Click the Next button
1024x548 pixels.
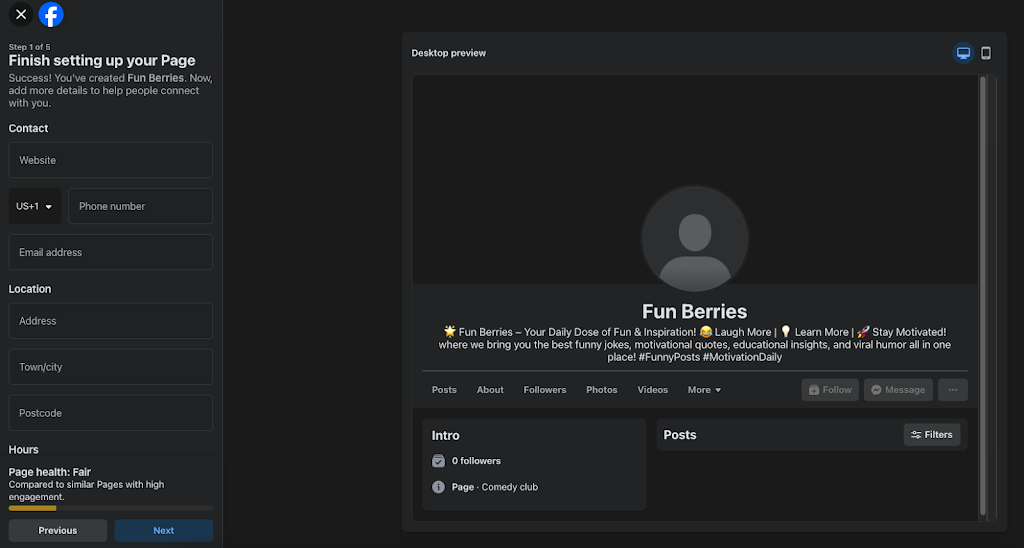click(163, 530)
